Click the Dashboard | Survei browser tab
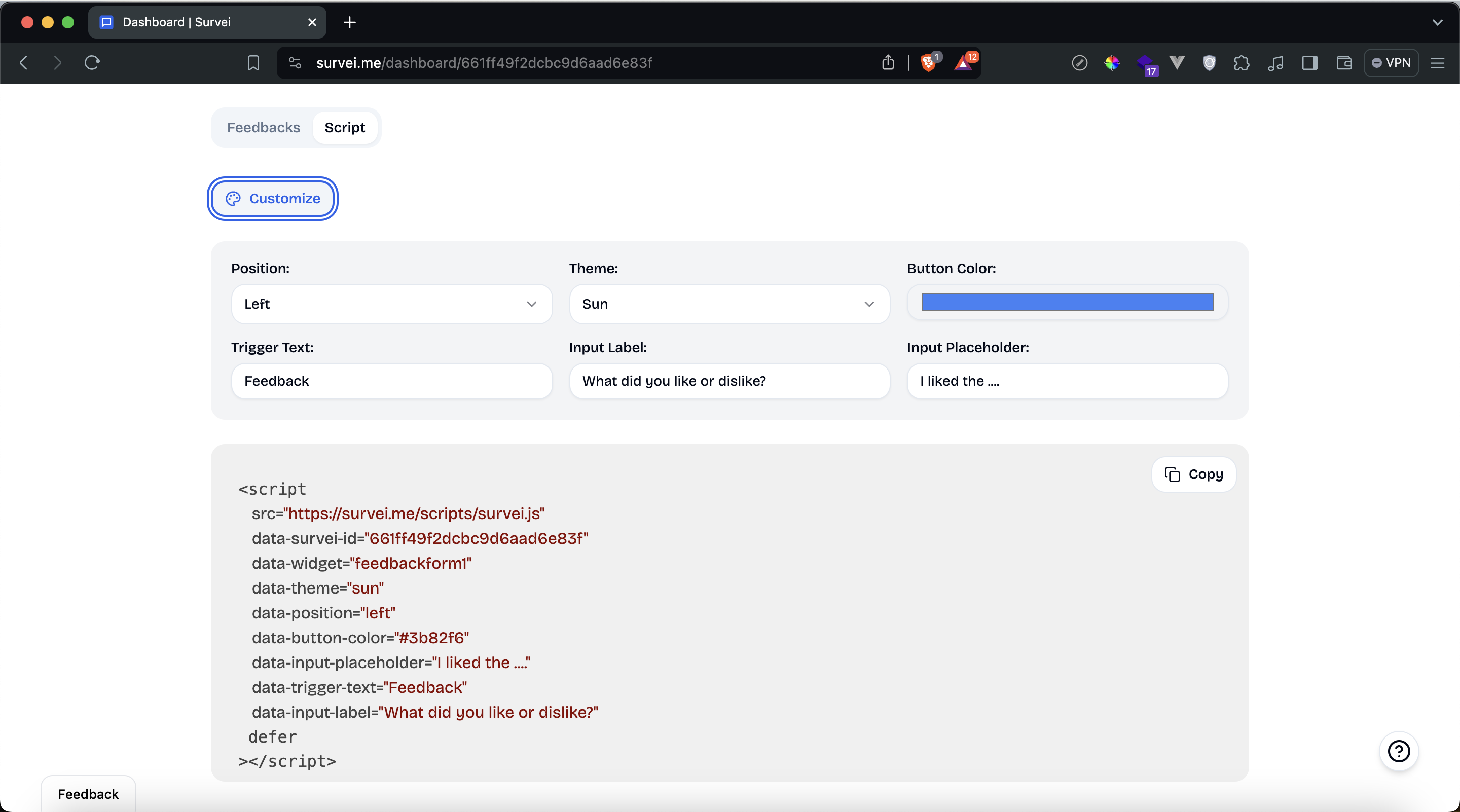Viewport: 1460px width, 812px height. pyautogui.click(x=207, y=22)
